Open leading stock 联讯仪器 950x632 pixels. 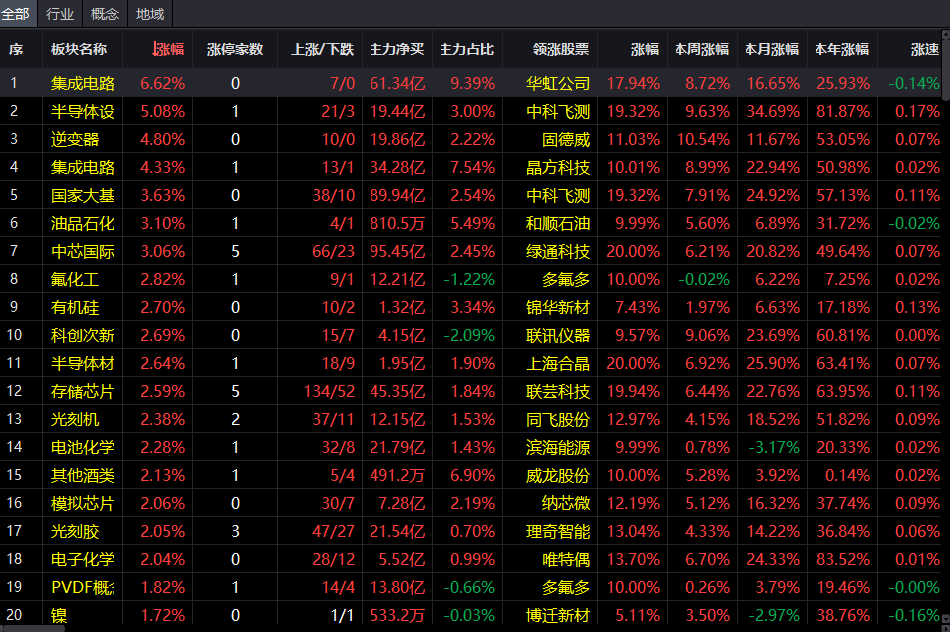558,335
